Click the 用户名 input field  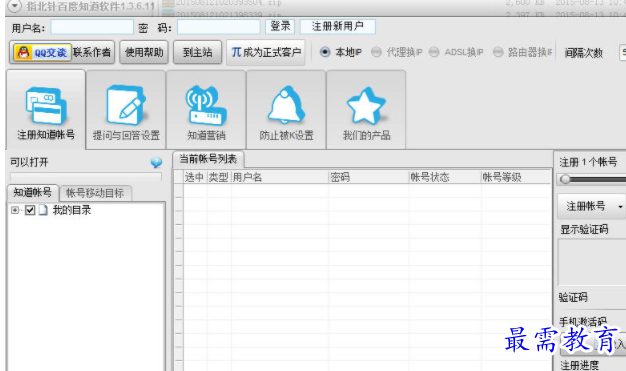(92, 27)
